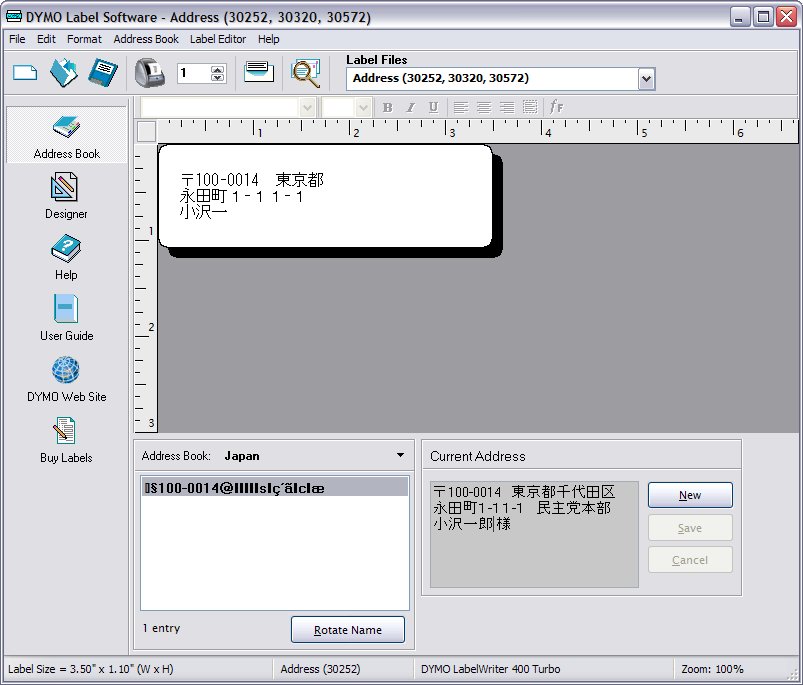Click the Rotate Name button
This screenshot has width=803, height=685.
click(x=348, y=630)
